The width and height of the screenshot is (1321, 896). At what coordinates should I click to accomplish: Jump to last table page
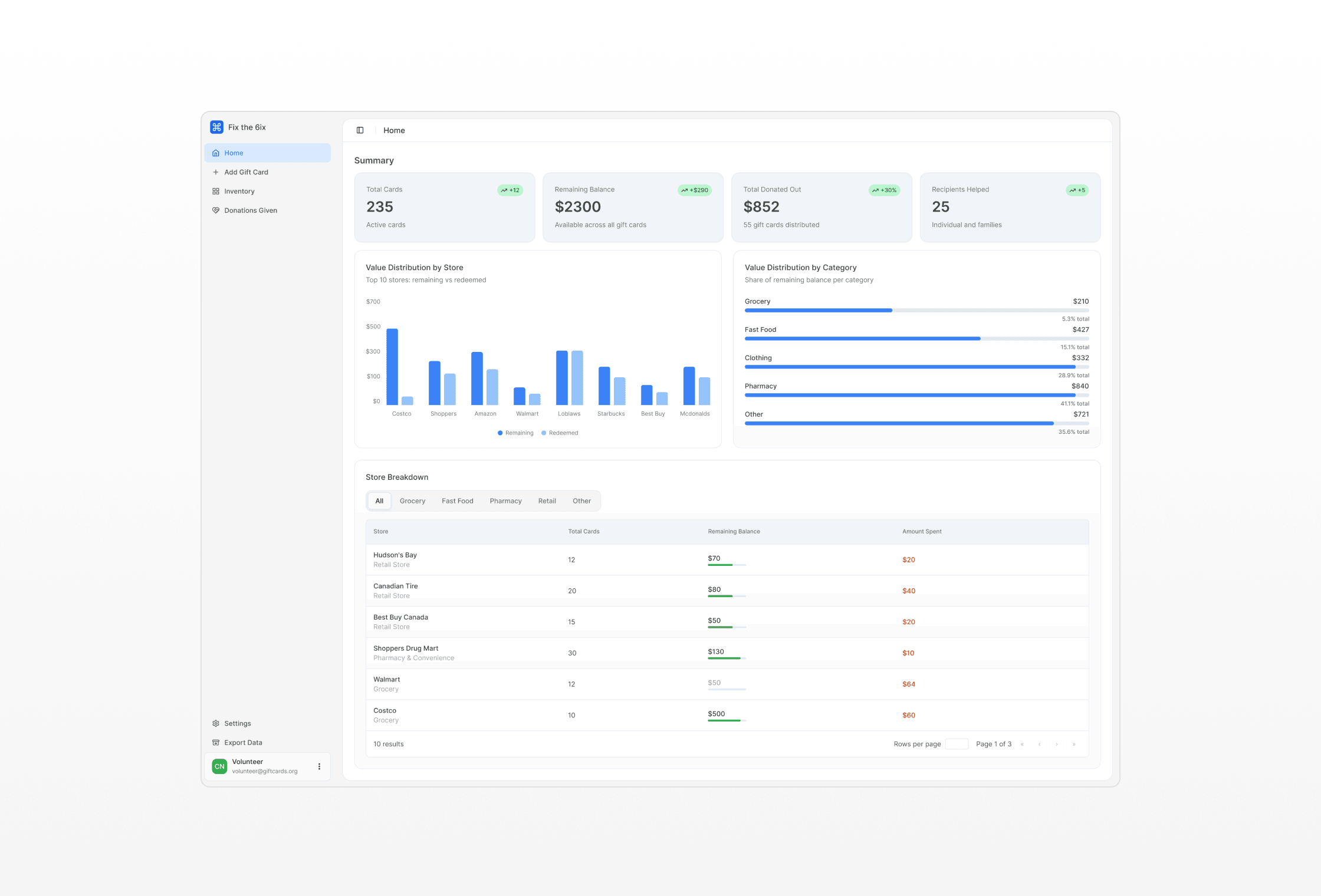1074,744
